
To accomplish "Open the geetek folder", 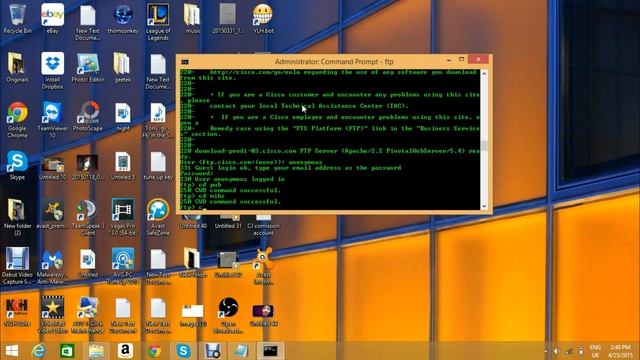I will point(123,68).
